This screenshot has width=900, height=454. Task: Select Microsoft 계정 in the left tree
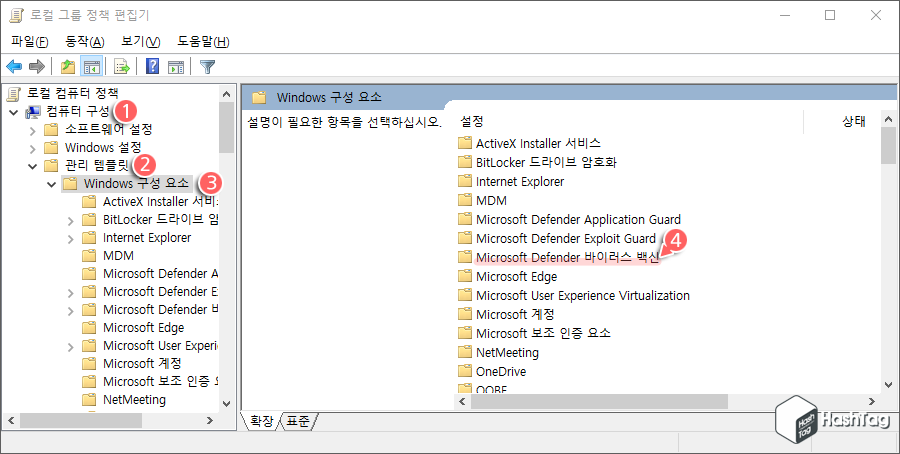click(x=142, y=363)
